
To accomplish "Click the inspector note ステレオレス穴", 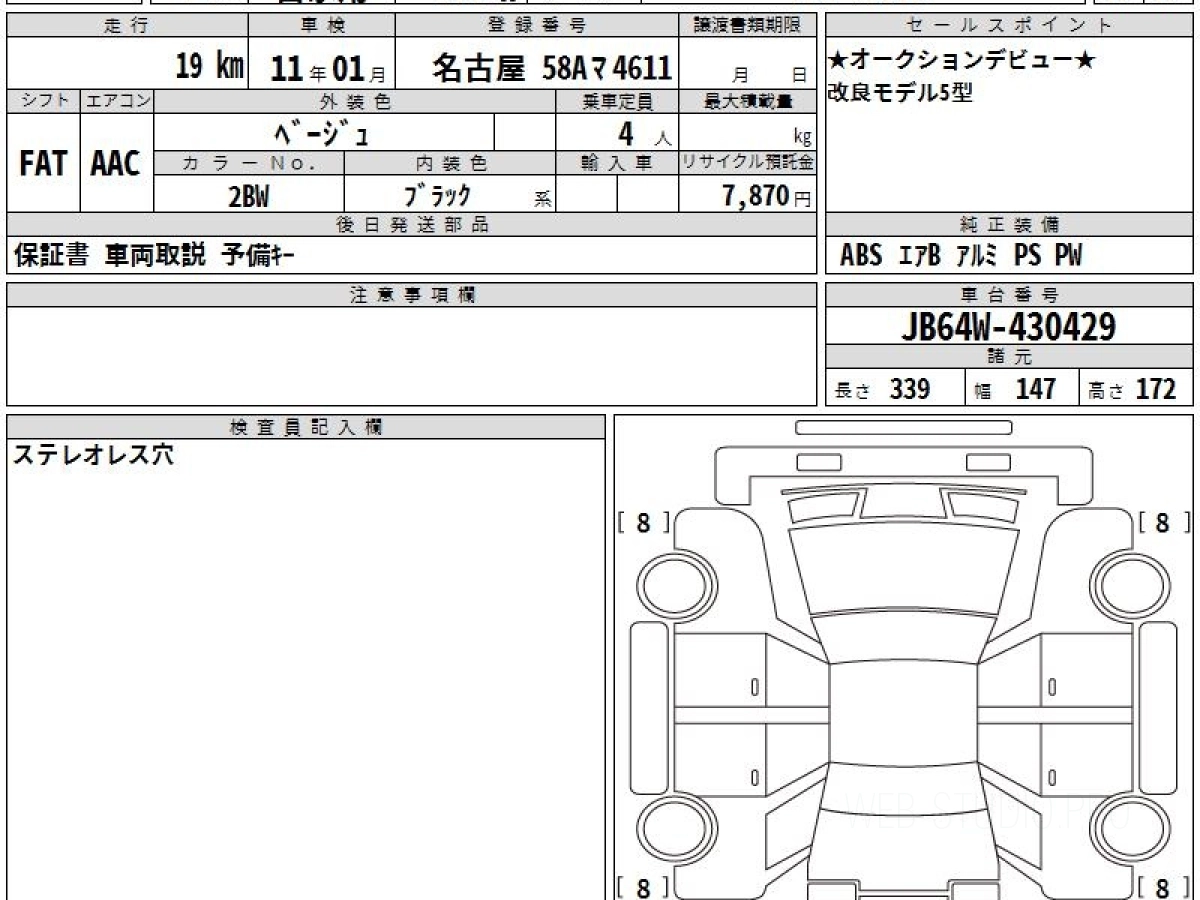I will (x=93, y=456).
